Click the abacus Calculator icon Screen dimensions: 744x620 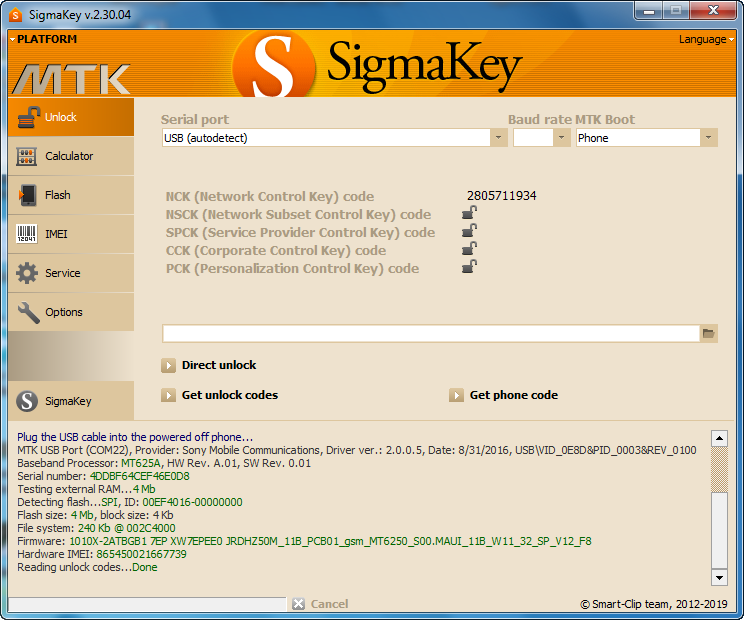[x=27, y=156]
